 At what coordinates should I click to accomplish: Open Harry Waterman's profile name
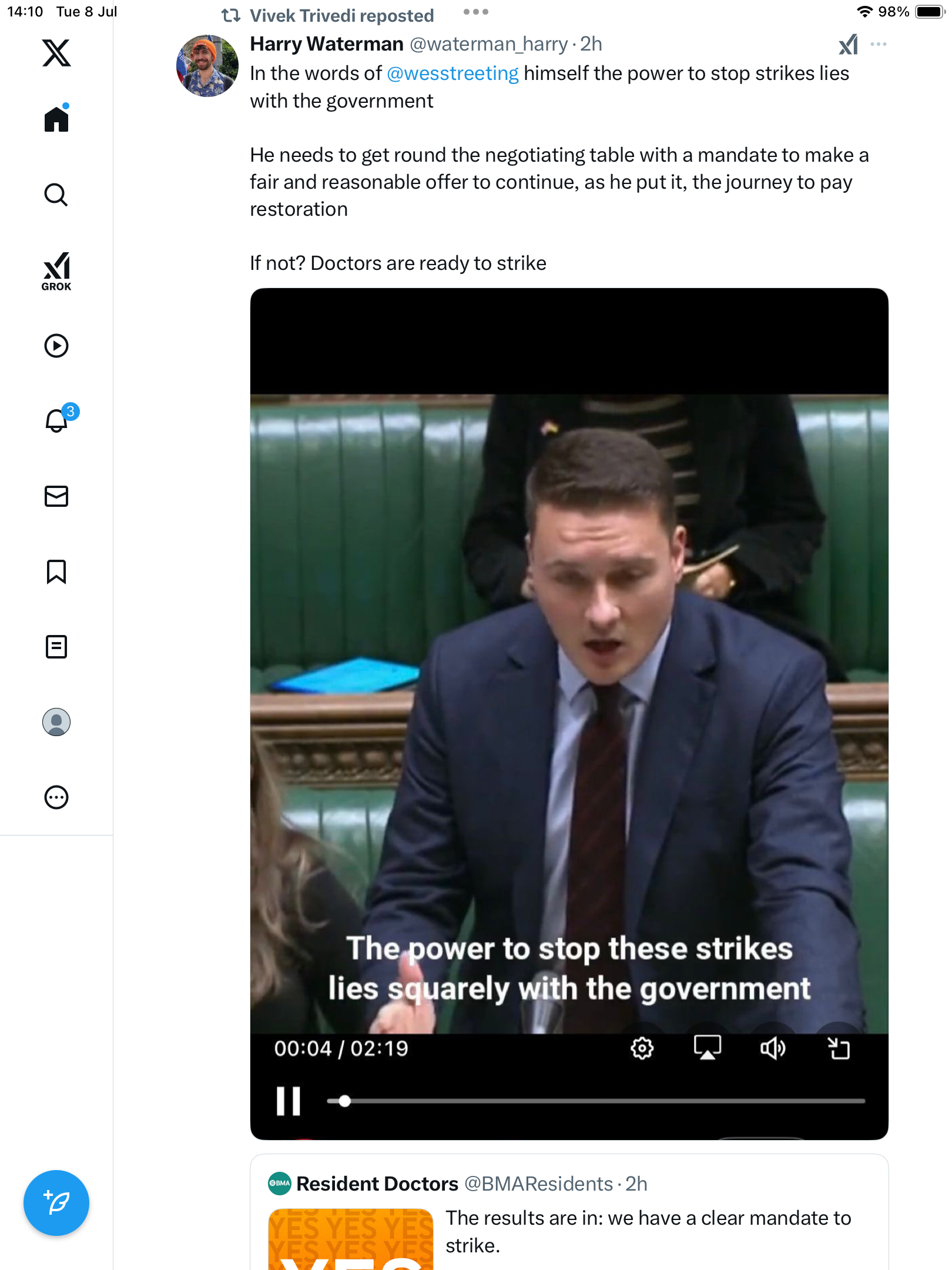pos(327,44)
